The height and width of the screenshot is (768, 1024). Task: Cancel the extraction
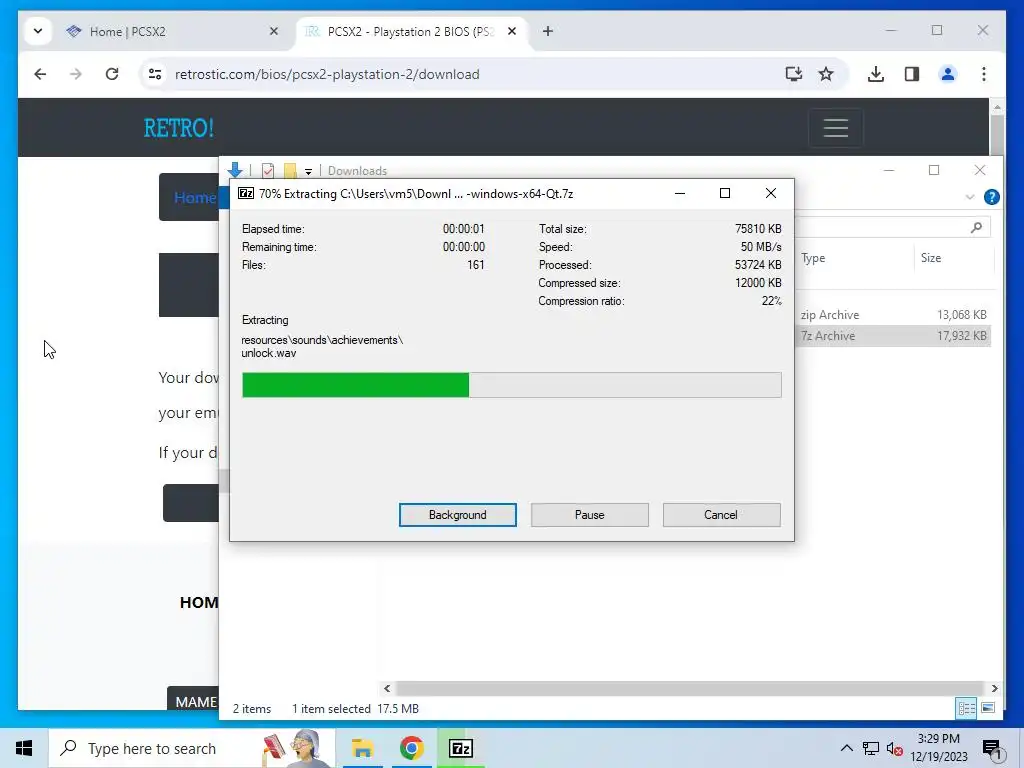click(721, 515)
